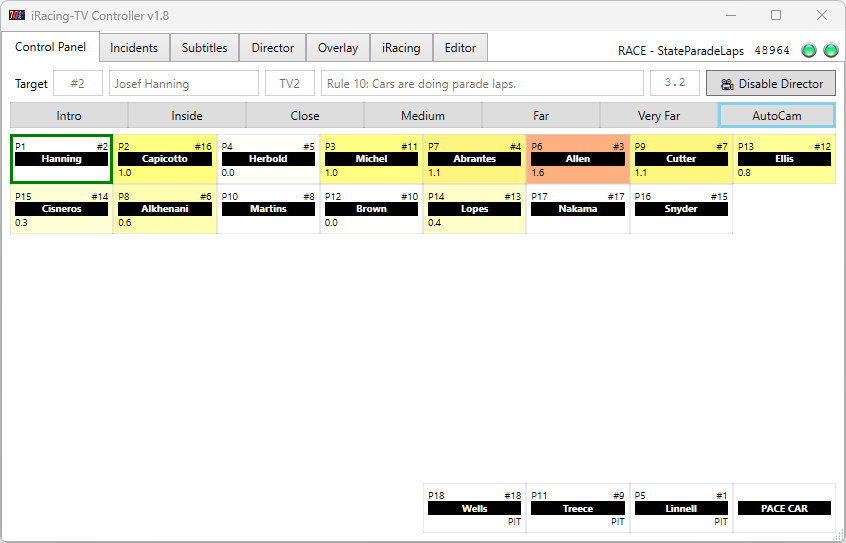Click the Disable Director button

[771, 84]
